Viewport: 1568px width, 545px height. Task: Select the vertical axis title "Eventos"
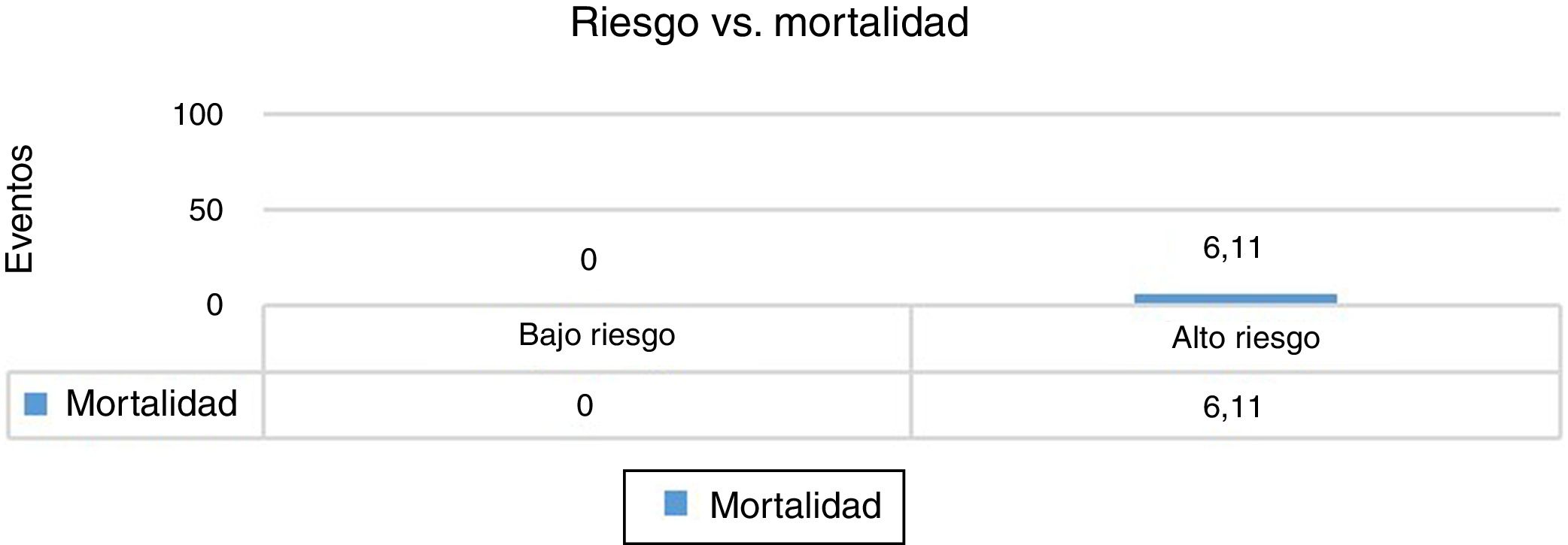click(x=20, y=208)
